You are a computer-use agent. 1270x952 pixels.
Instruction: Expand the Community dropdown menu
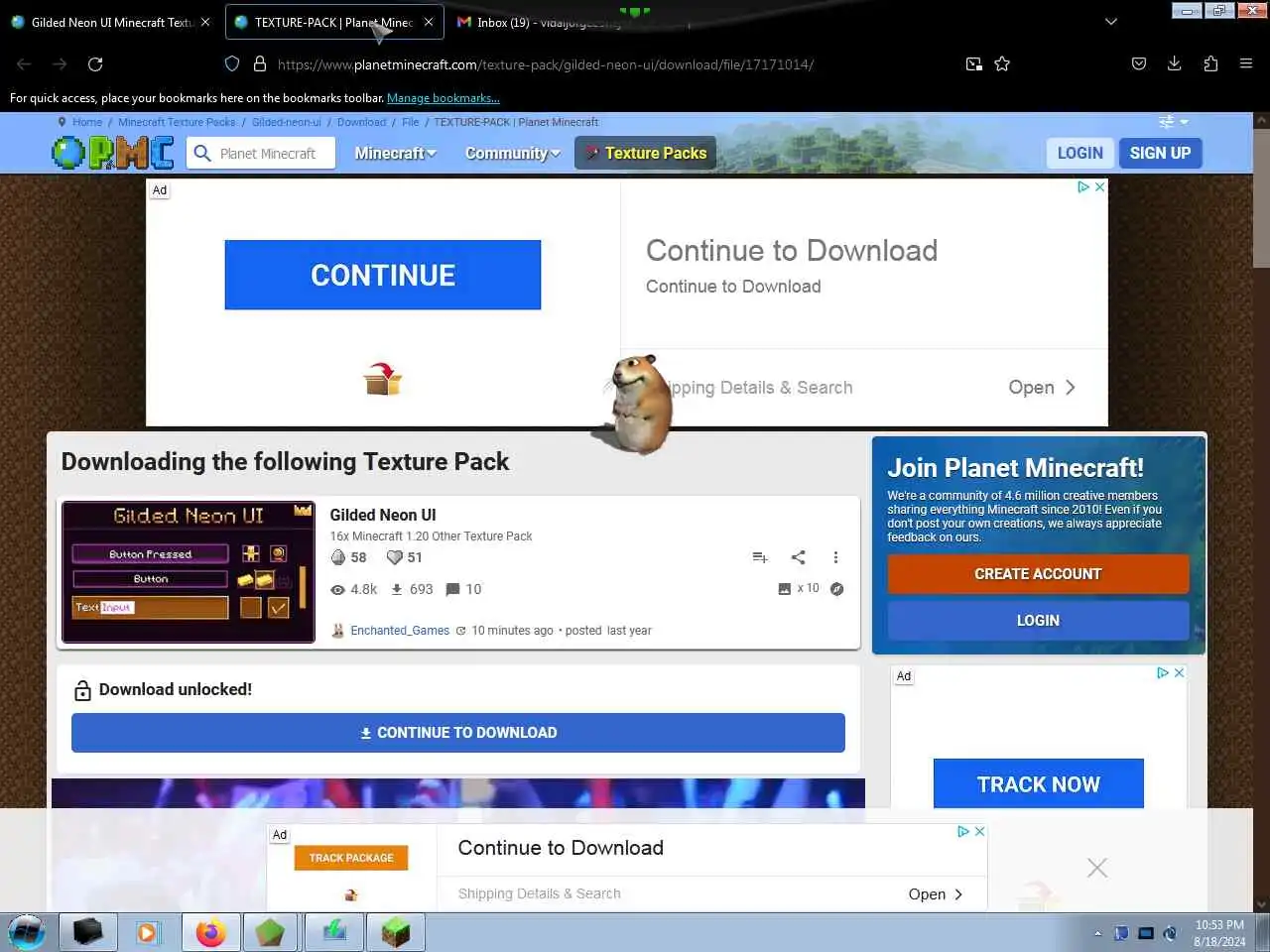pyautogui.click(x=512, y=153)
